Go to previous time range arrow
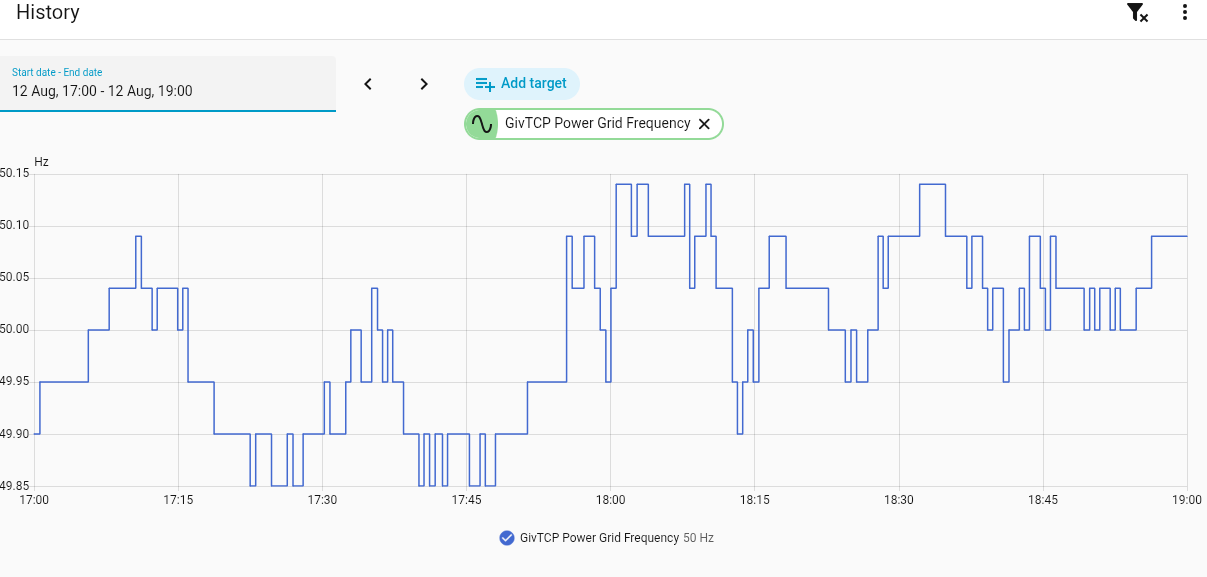This screenshot has height=577, width=1207. 368,84
